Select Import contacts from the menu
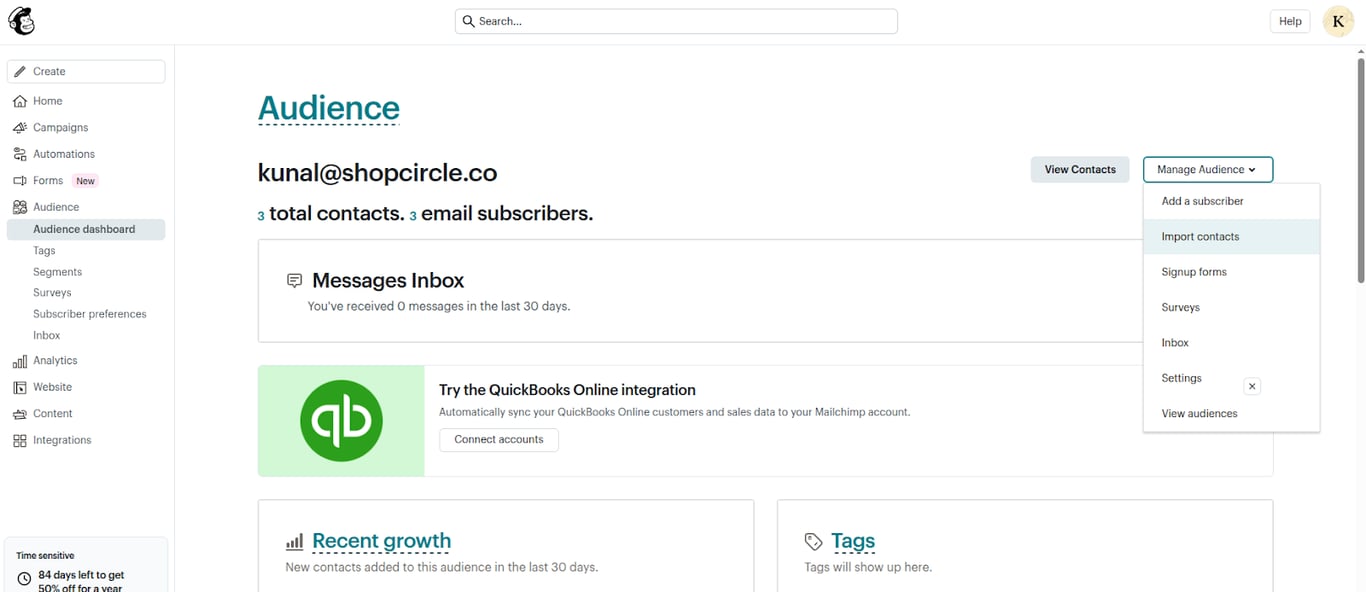 point(1200,237)
